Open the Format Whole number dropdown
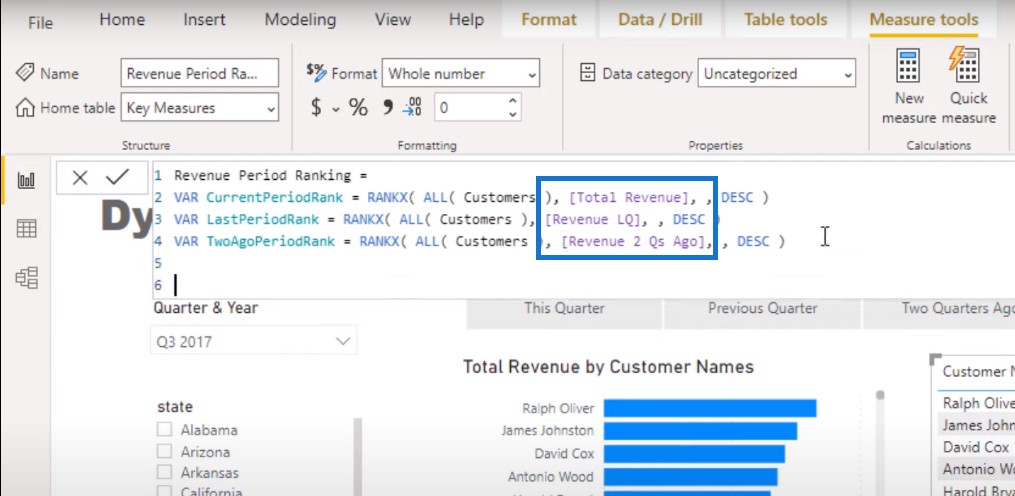The height and width of the screenshot is (496, 1015). 460,73
